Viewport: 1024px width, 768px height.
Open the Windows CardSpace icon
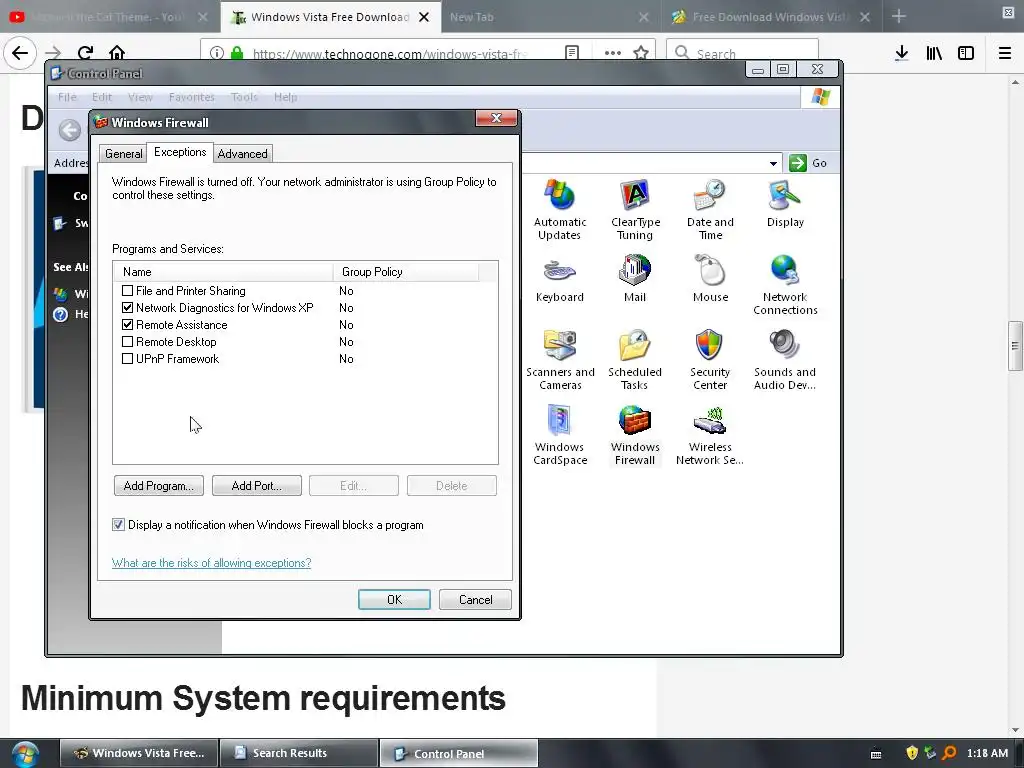pyautogui.click(x=560, y=435)
